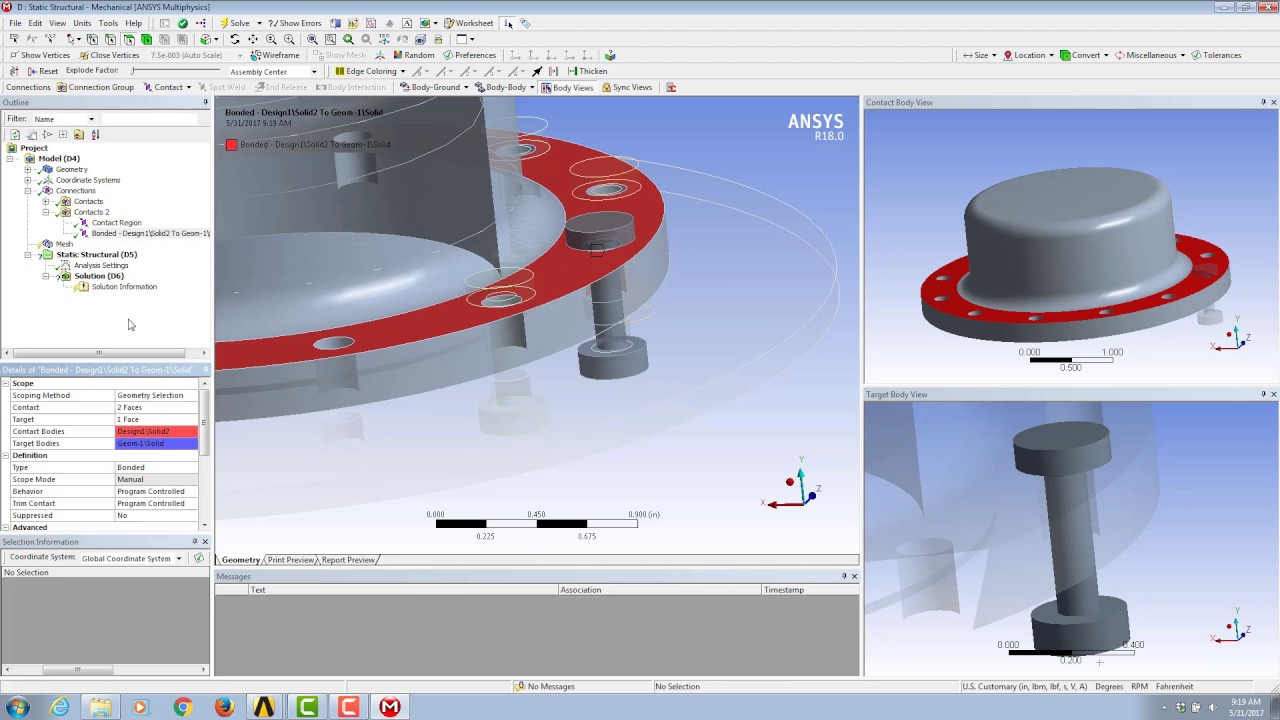Switch to the Print Preview tab
This screenshot has height=720, width=1280.
pyautogui.click(x=291, y=560)
